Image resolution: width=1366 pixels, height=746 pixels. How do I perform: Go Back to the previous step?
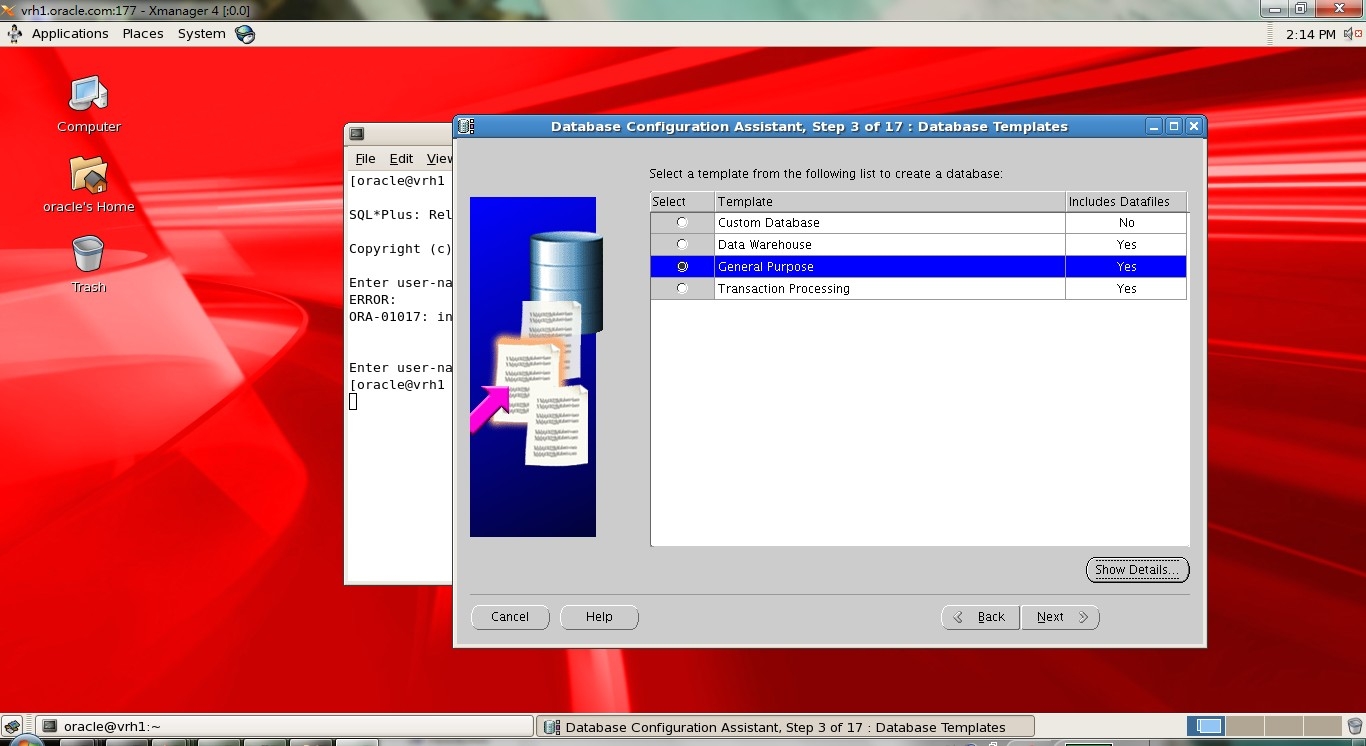point(980,617)
